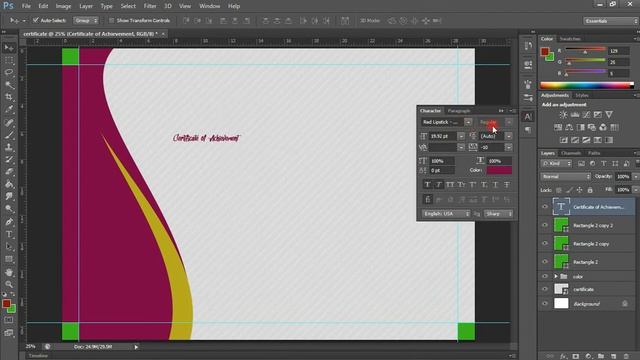The width and height of the screenshot is (640, 360).
Task: Select the Brush tool
Action: (9, 135)
